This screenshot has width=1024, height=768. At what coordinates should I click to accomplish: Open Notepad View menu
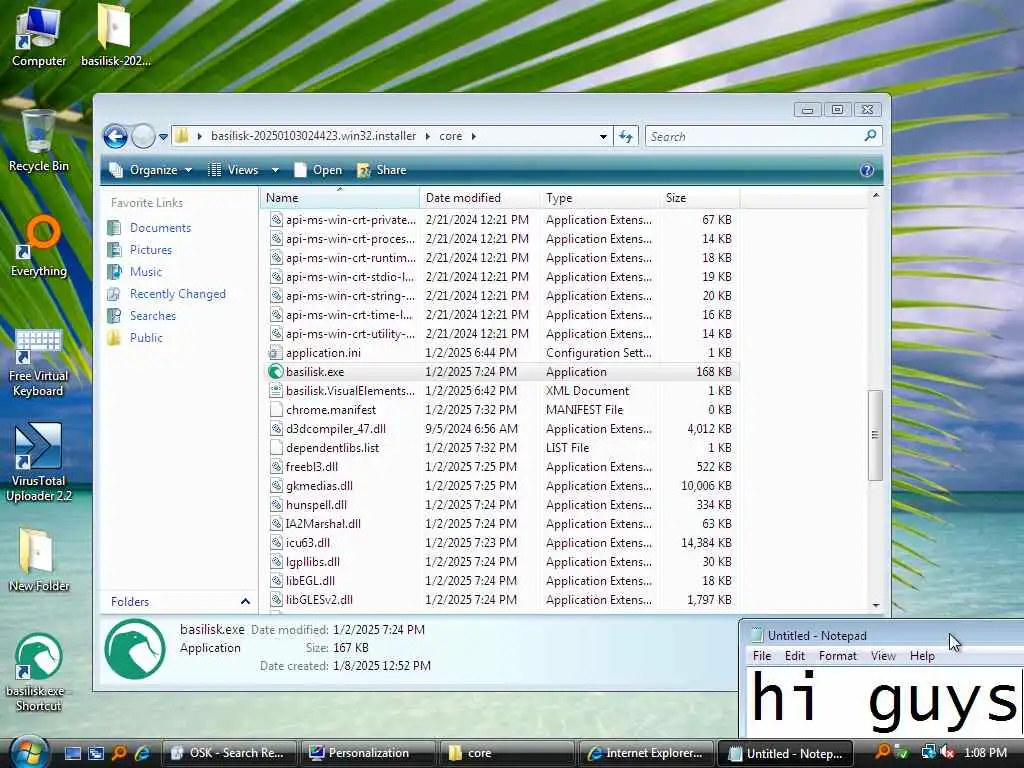tap(883, 656)
